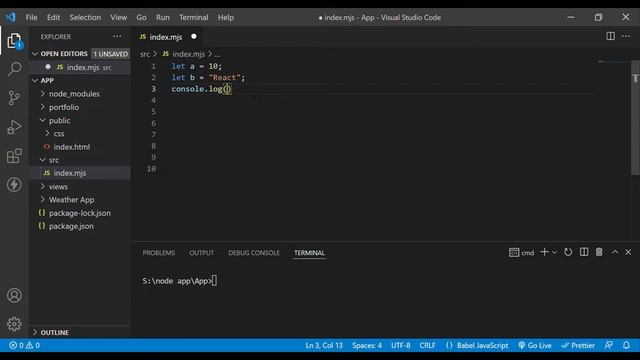This screenshot has height=360, width=640.
Task: Open the Search view icon
Action: pos(14,69)
